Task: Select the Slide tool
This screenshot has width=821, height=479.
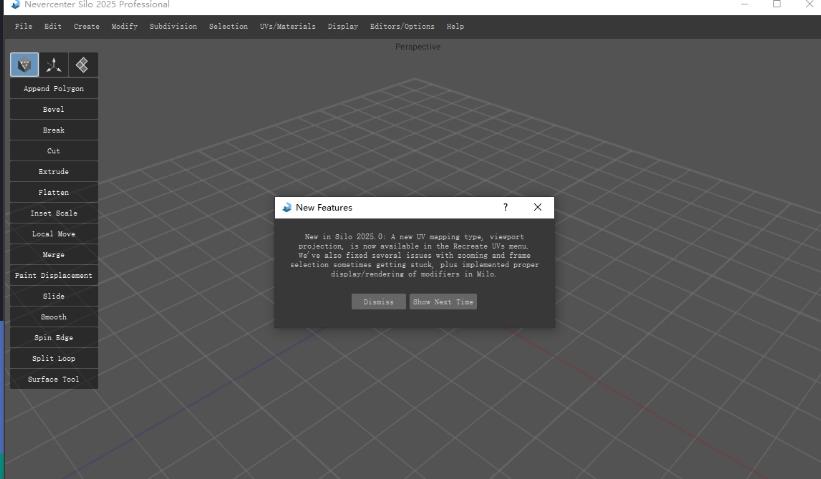Action: pyautogui.click(x=54, y=296)
